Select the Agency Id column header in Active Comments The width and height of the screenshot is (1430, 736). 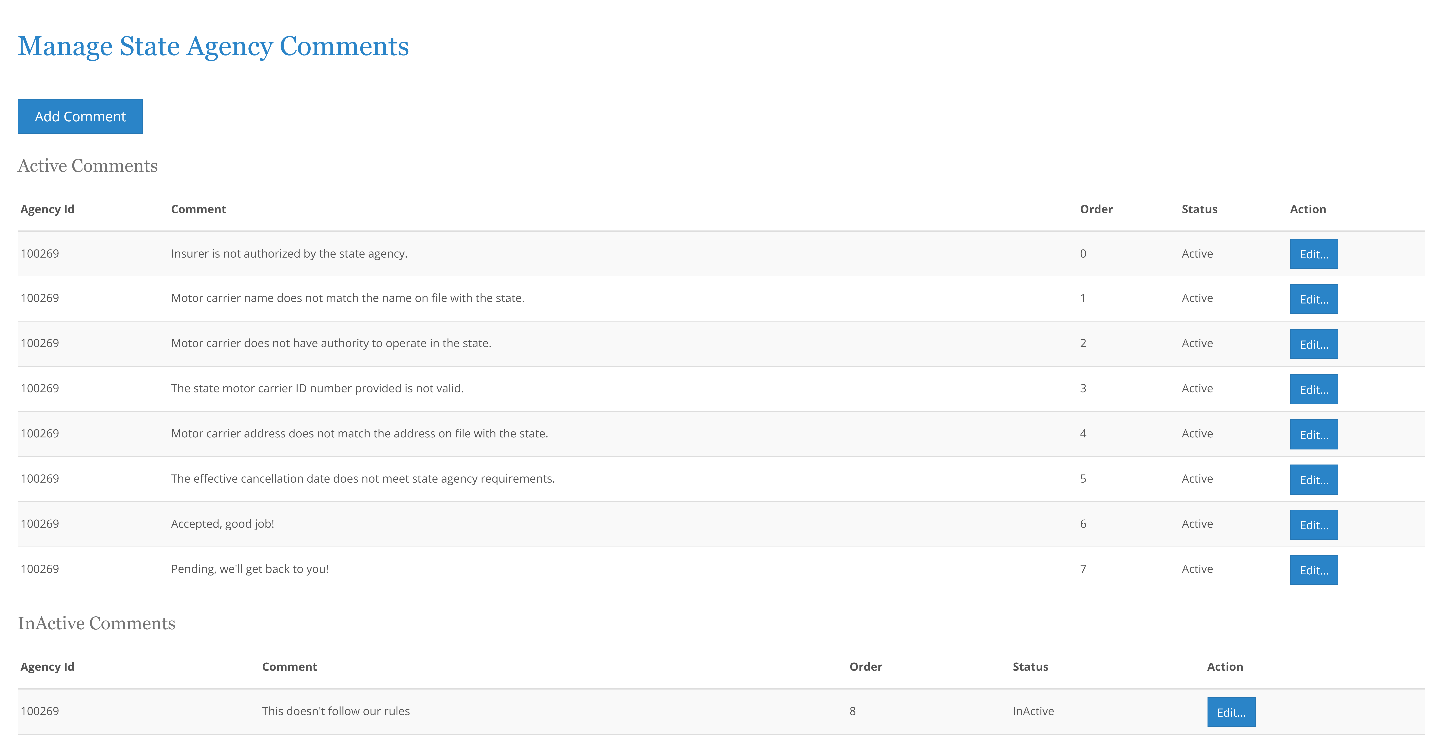(47, 209)
